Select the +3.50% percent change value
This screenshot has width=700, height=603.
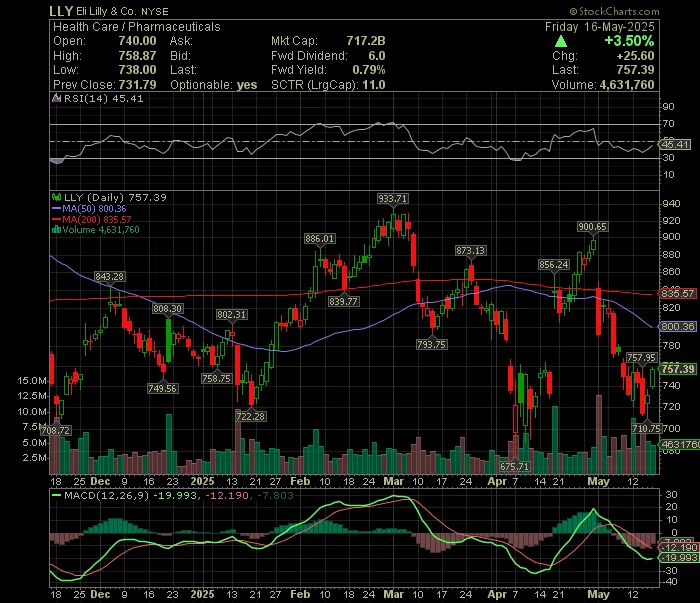[629, 41]
